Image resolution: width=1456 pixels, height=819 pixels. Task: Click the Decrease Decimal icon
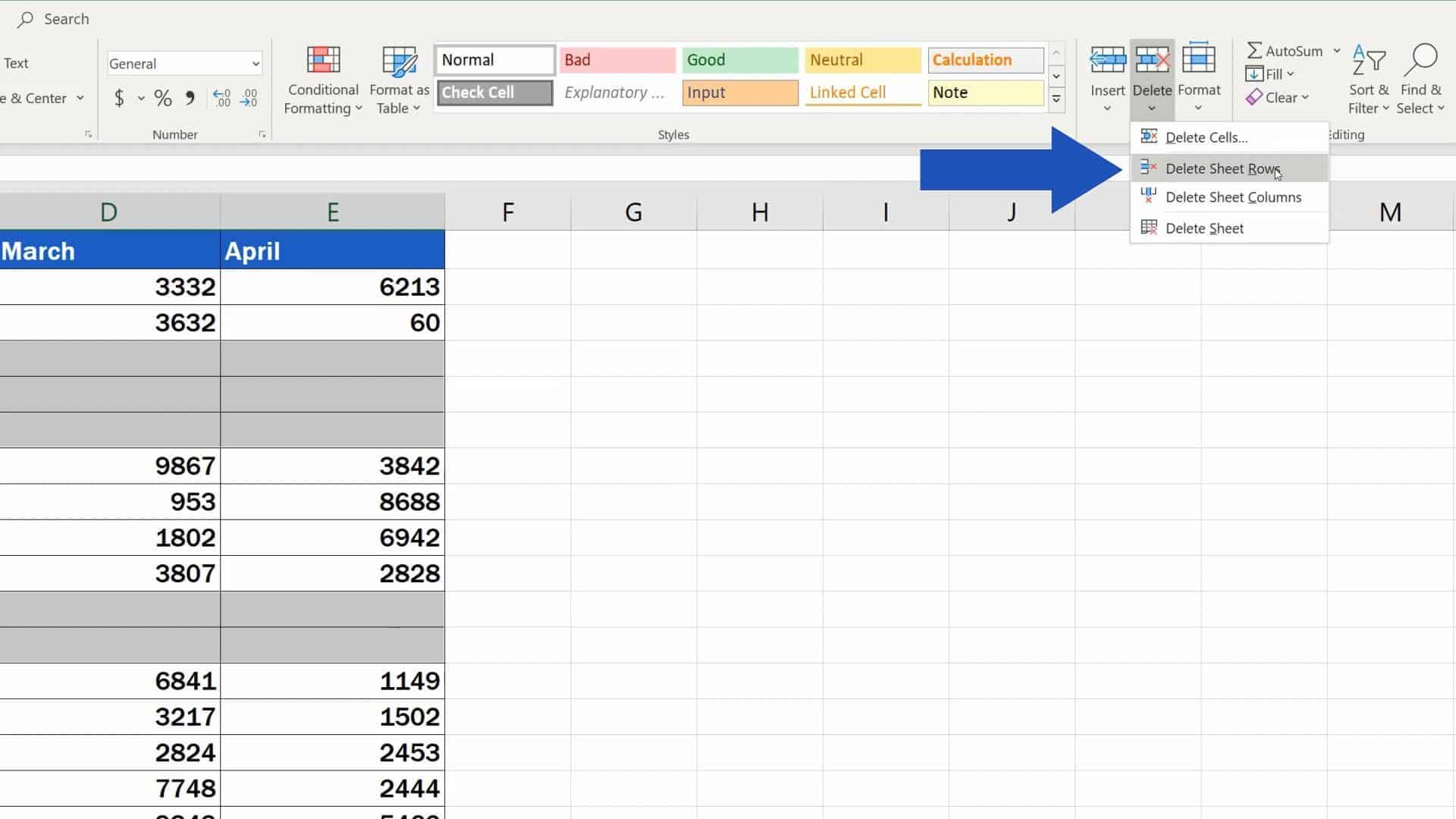248,97
